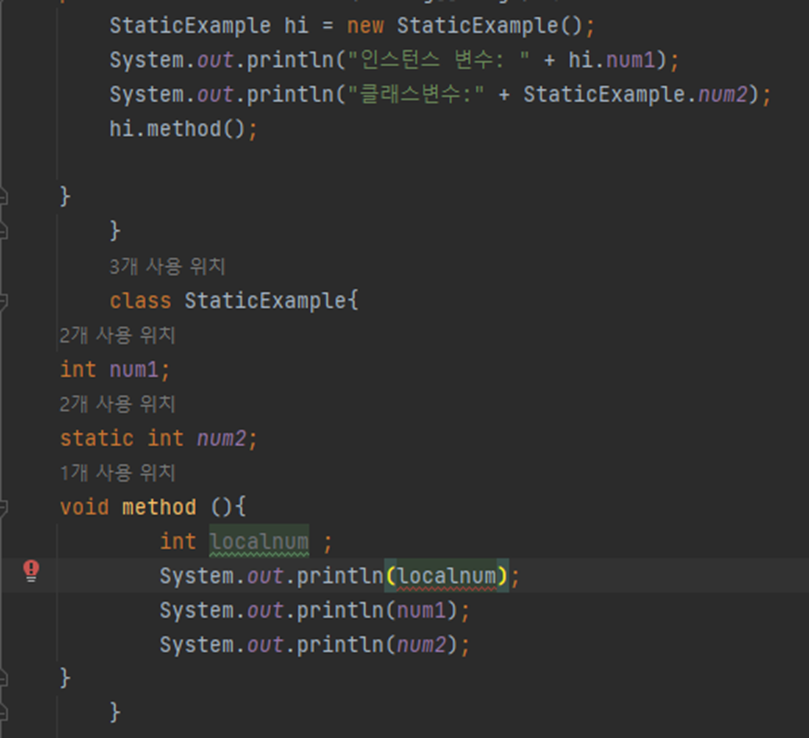This screenshot has height=738, width=809.
Task: Click highlighted "localnum" in its declaration
Action: (x=259, y=541)
